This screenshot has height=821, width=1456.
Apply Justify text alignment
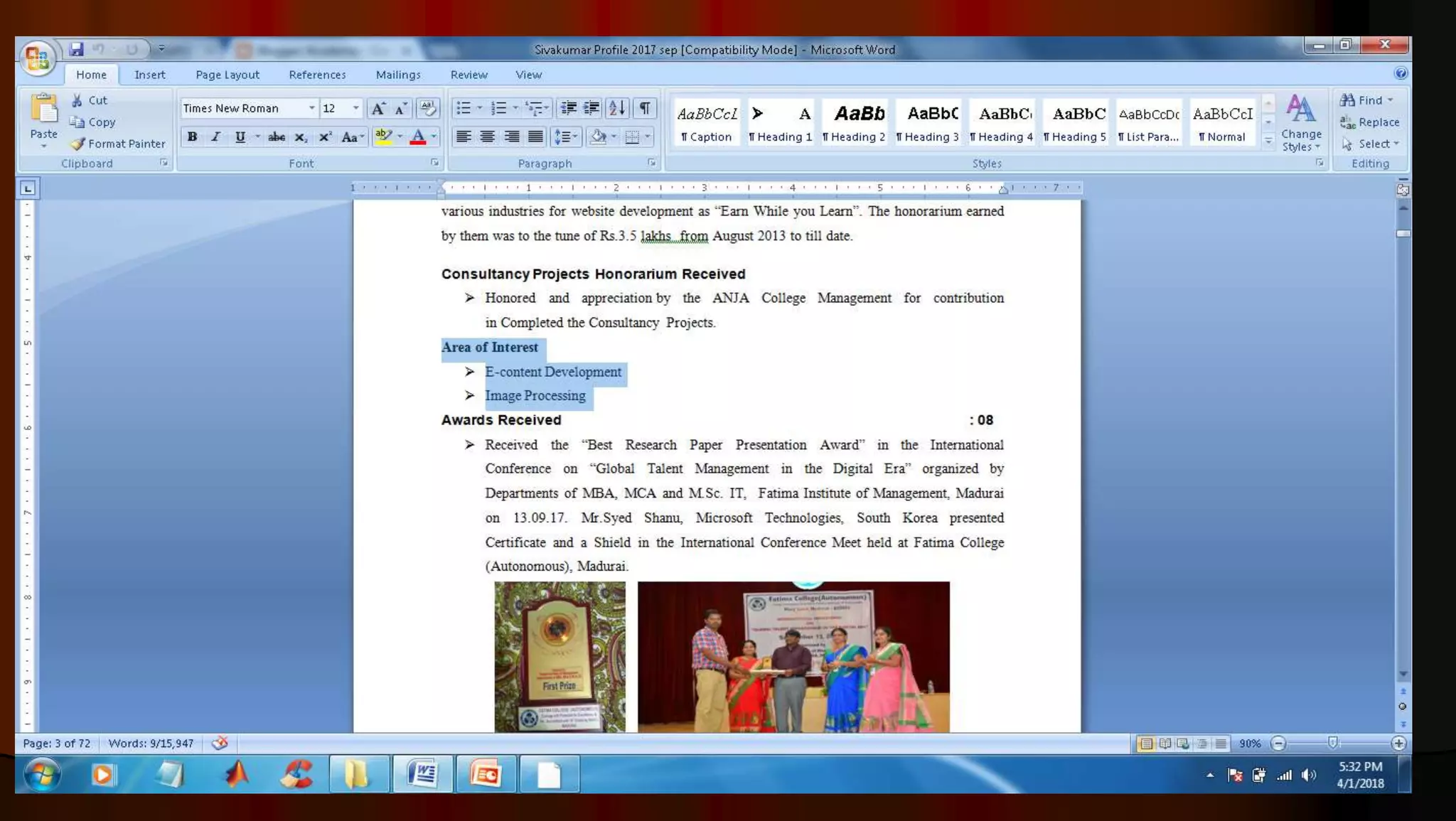coord(536,136)
